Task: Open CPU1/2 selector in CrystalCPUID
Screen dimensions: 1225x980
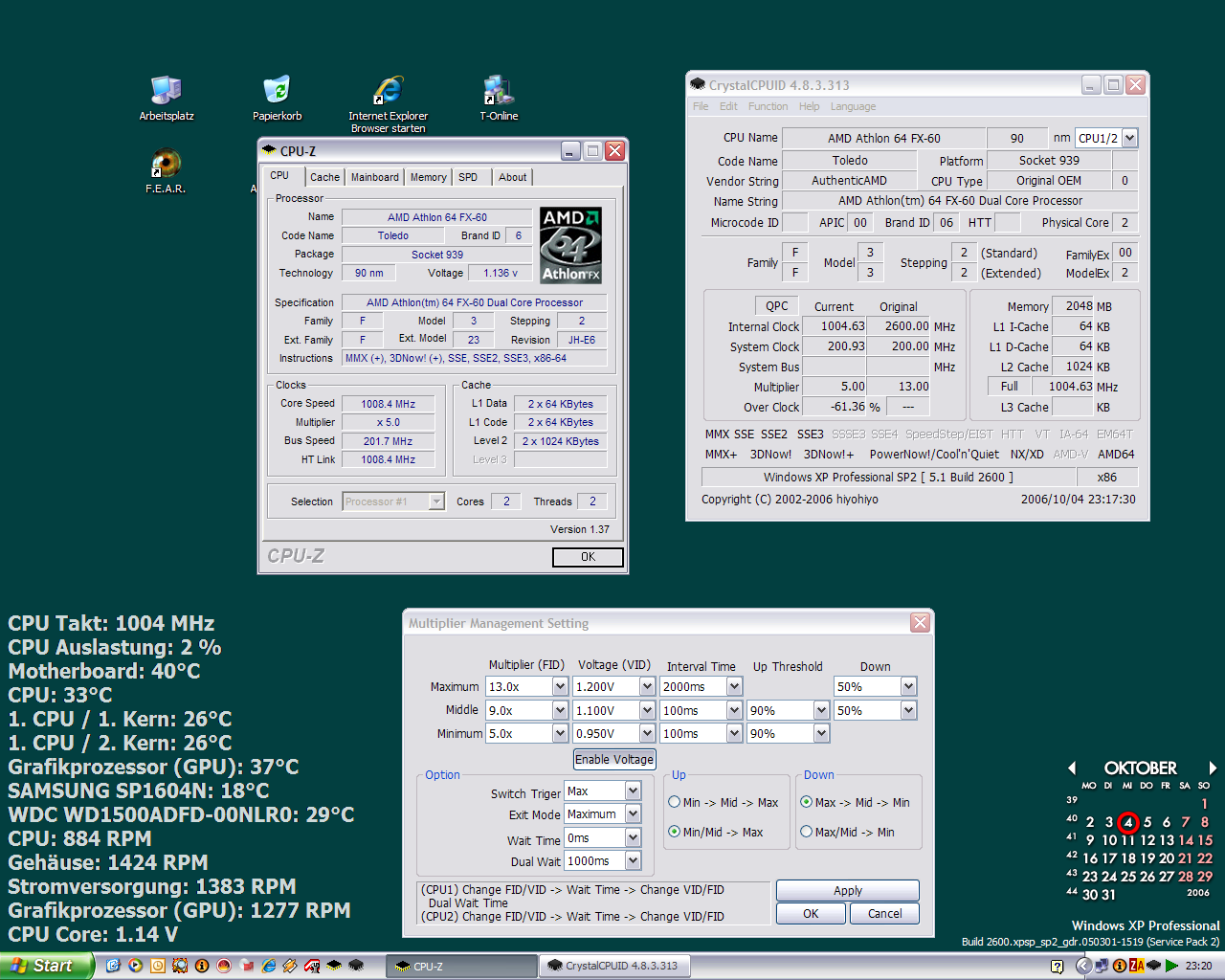Action: (1129, 138)
